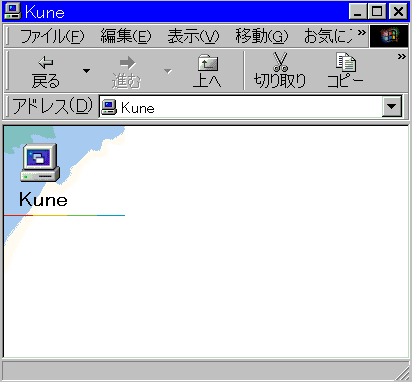Go up one level with 上へ folder icon
This screenshot has height=382, width=412.
(x=208, y=63)
